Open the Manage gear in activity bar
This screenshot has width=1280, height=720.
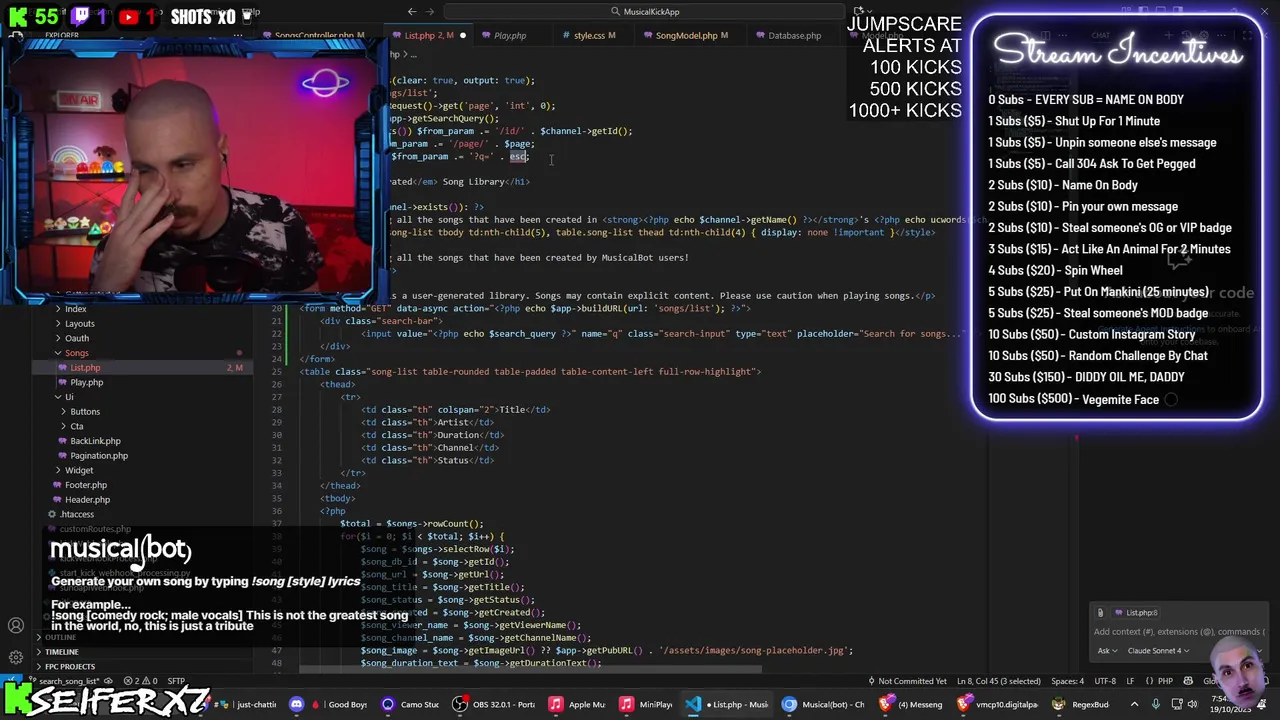click(x=16, y=657)
